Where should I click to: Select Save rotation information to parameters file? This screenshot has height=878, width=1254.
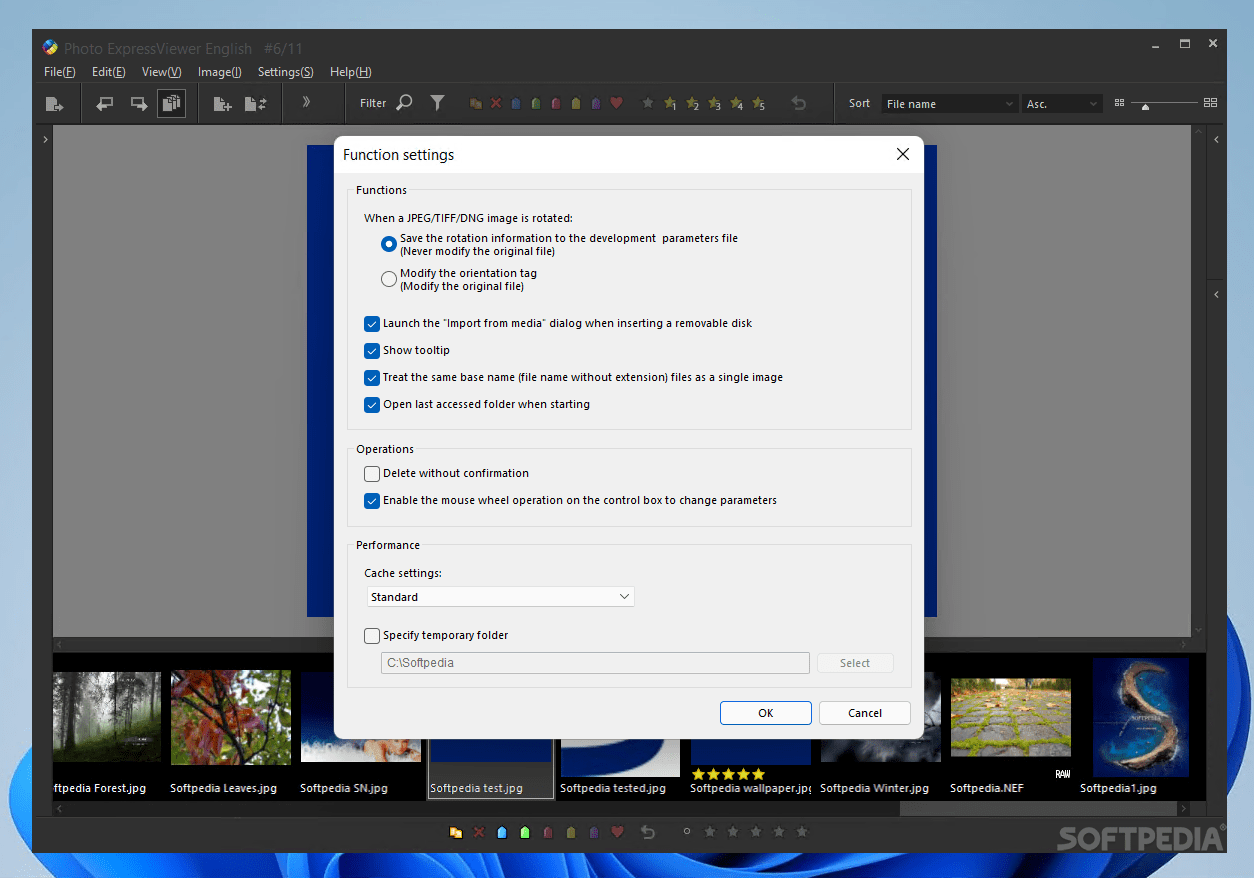pos(389,244)
